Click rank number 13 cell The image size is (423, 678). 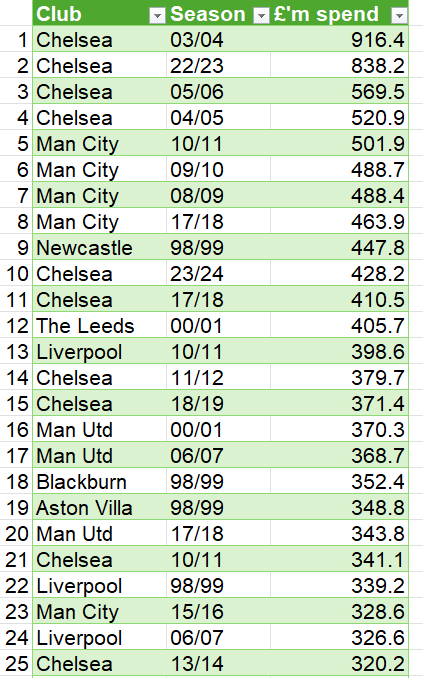click(x=16, y=351)
